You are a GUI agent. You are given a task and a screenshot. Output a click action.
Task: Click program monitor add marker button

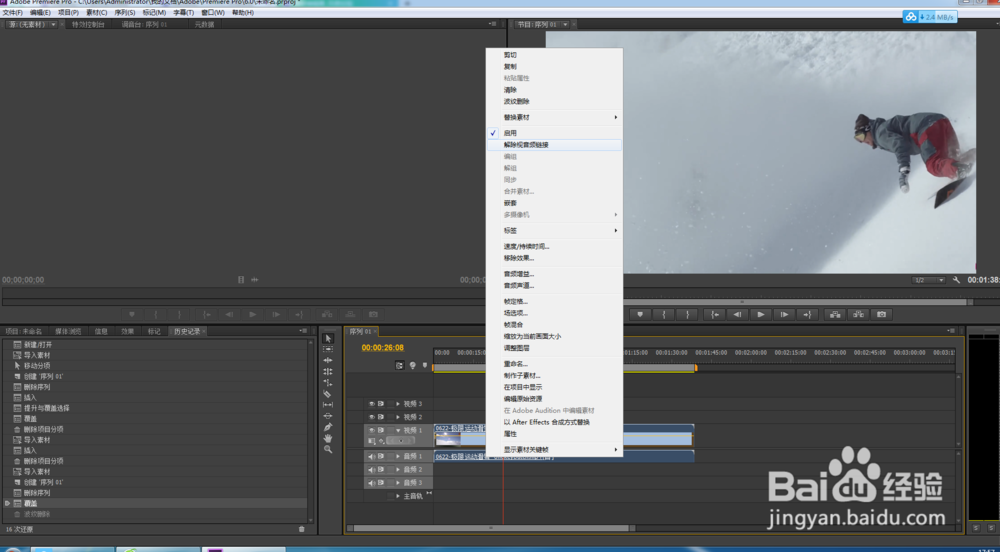[640, 314]
